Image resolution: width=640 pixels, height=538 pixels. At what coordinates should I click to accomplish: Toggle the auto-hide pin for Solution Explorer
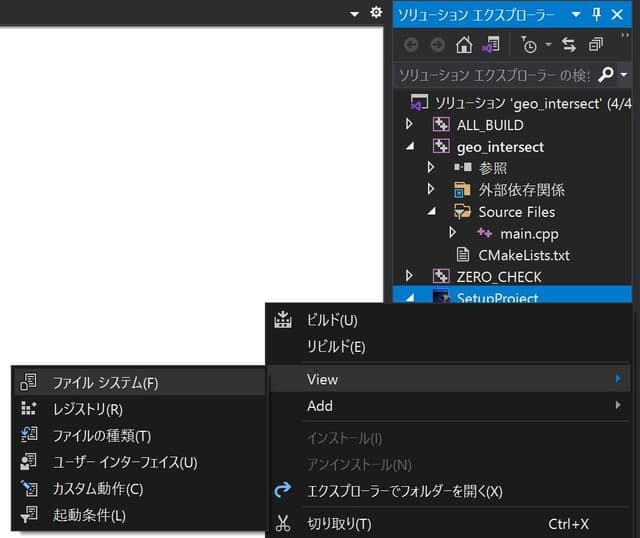coord(597,14)
